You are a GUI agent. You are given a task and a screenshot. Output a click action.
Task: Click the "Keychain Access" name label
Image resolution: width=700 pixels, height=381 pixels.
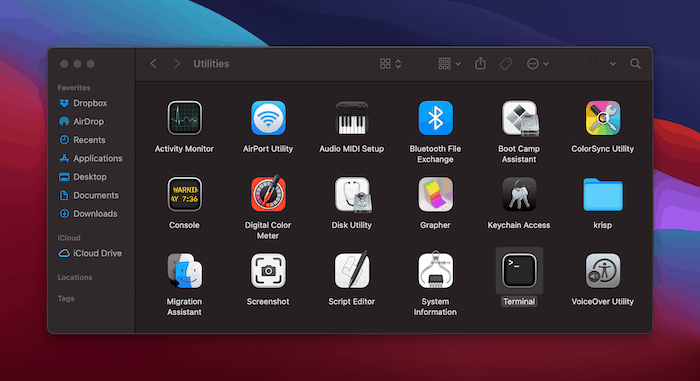519,225
